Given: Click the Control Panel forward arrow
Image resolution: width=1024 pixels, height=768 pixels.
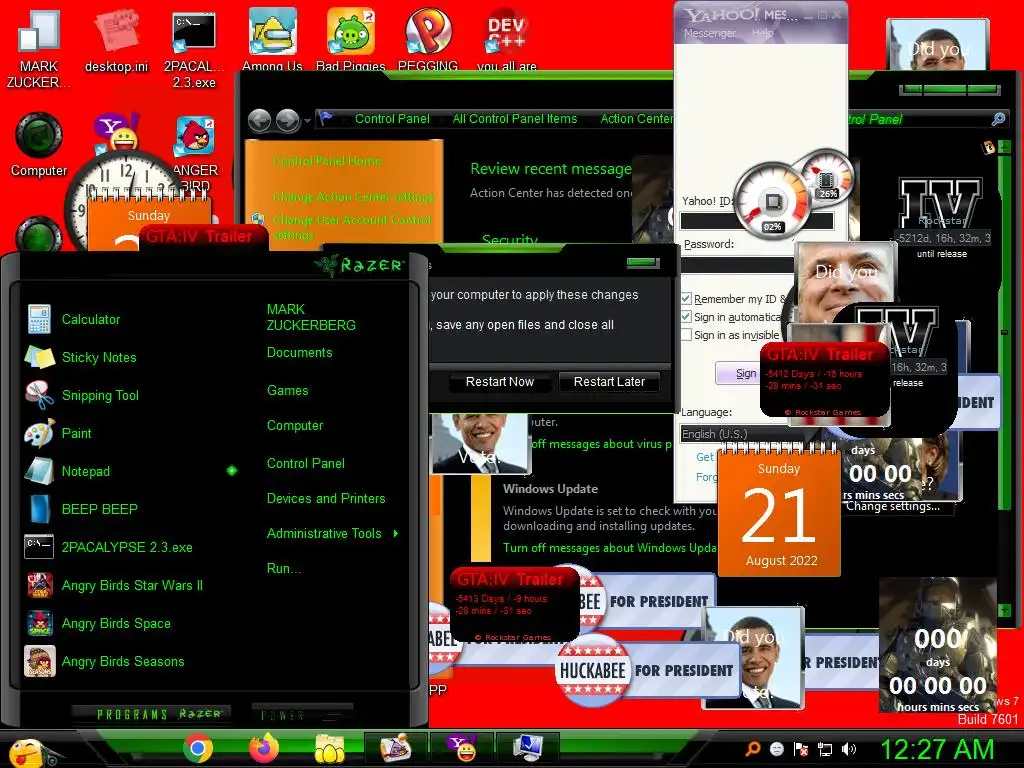Looking at the screenshot, I should pos(287,120).
